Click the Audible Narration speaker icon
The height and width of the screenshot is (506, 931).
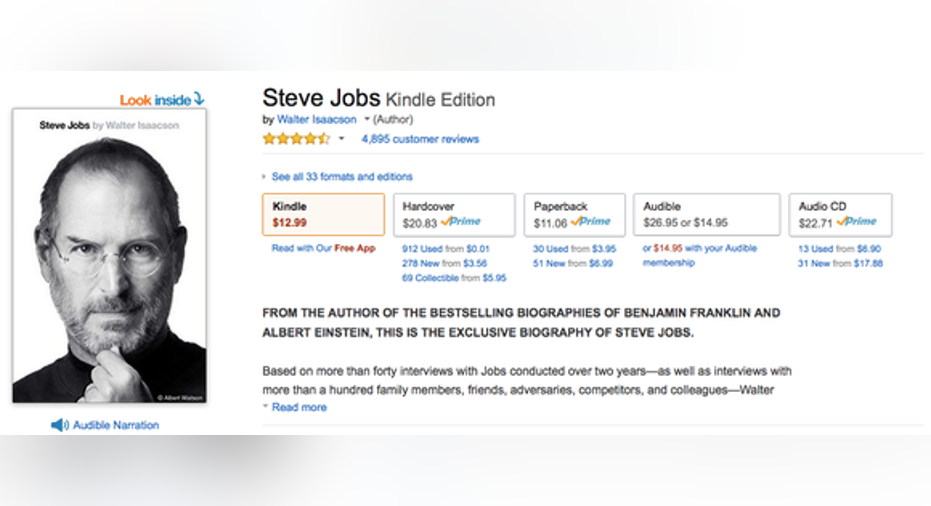pos(59,425)
